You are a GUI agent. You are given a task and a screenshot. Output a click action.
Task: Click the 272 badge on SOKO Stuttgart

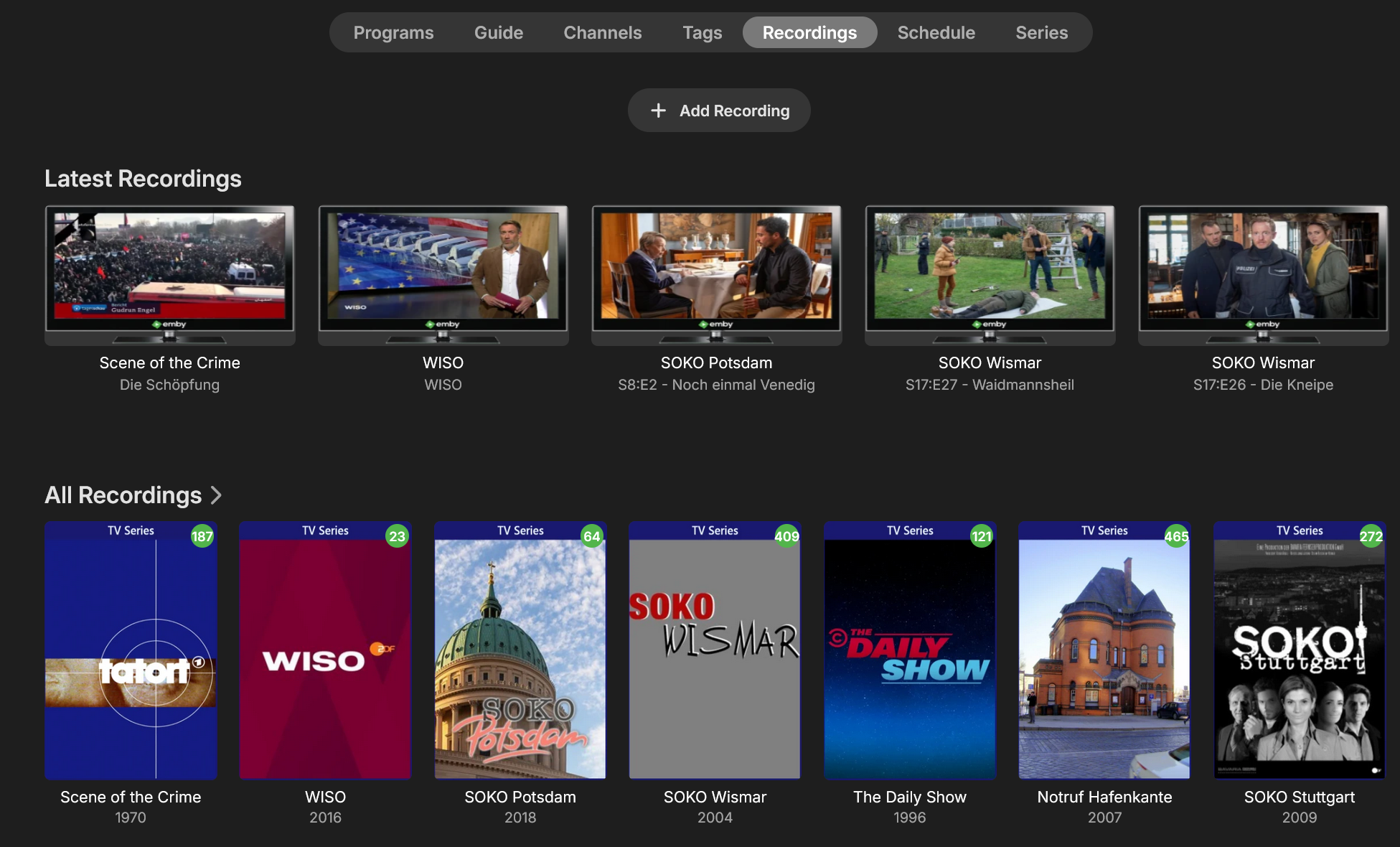[x=1371, y=536]
